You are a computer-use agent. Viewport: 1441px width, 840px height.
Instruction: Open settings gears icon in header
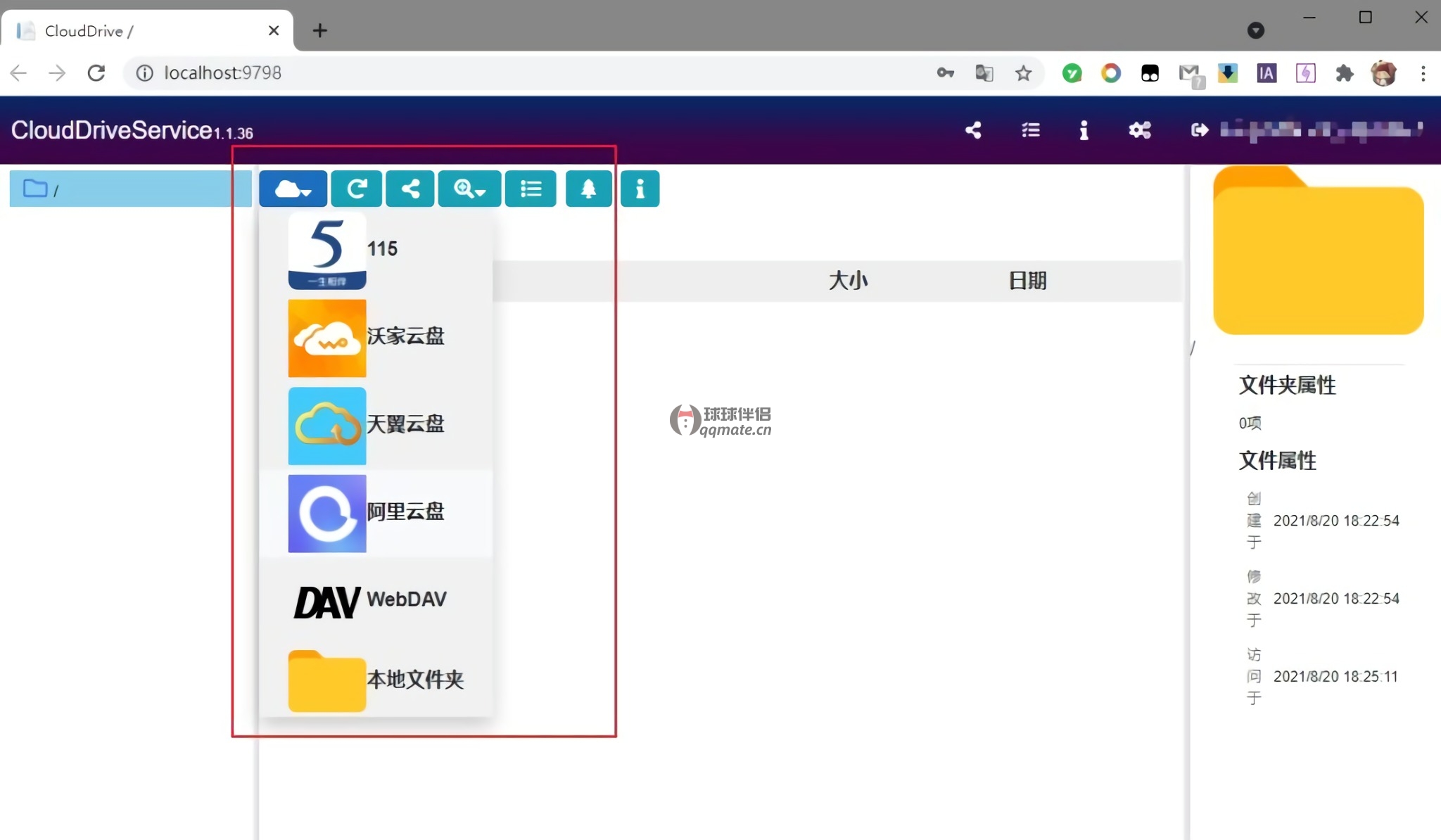point(1140,130)
